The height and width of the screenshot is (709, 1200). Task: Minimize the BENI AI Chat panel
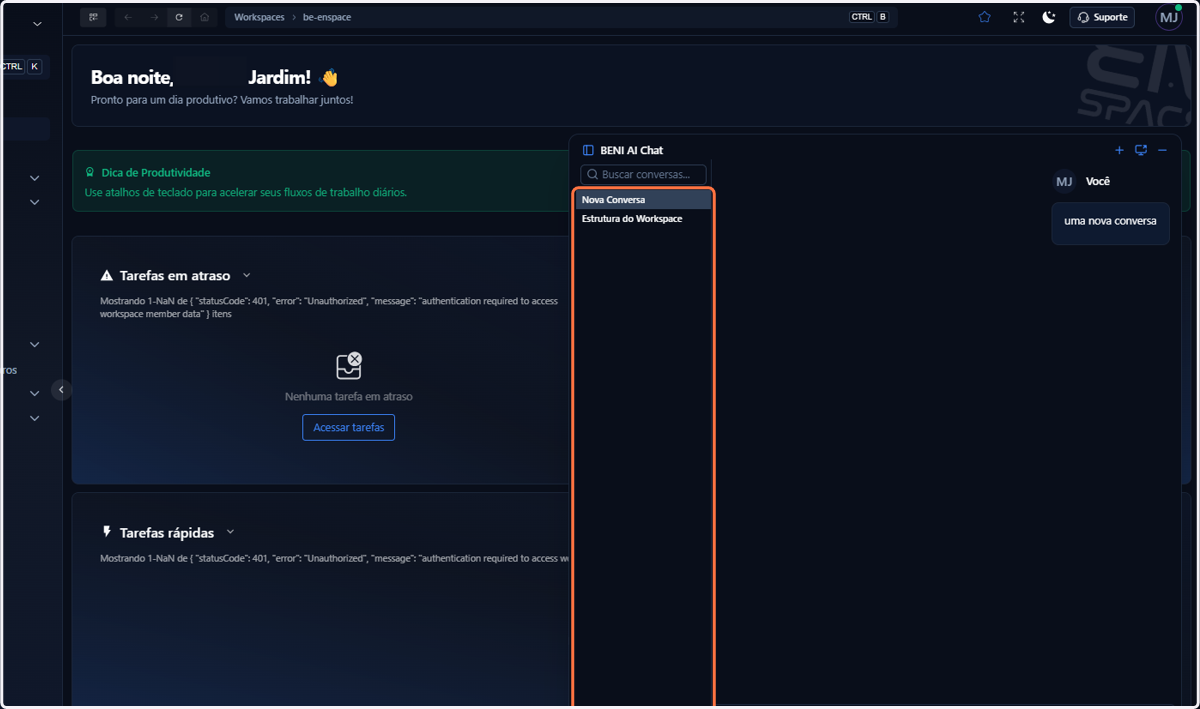pyautogui.click(x=1162, y=150)
